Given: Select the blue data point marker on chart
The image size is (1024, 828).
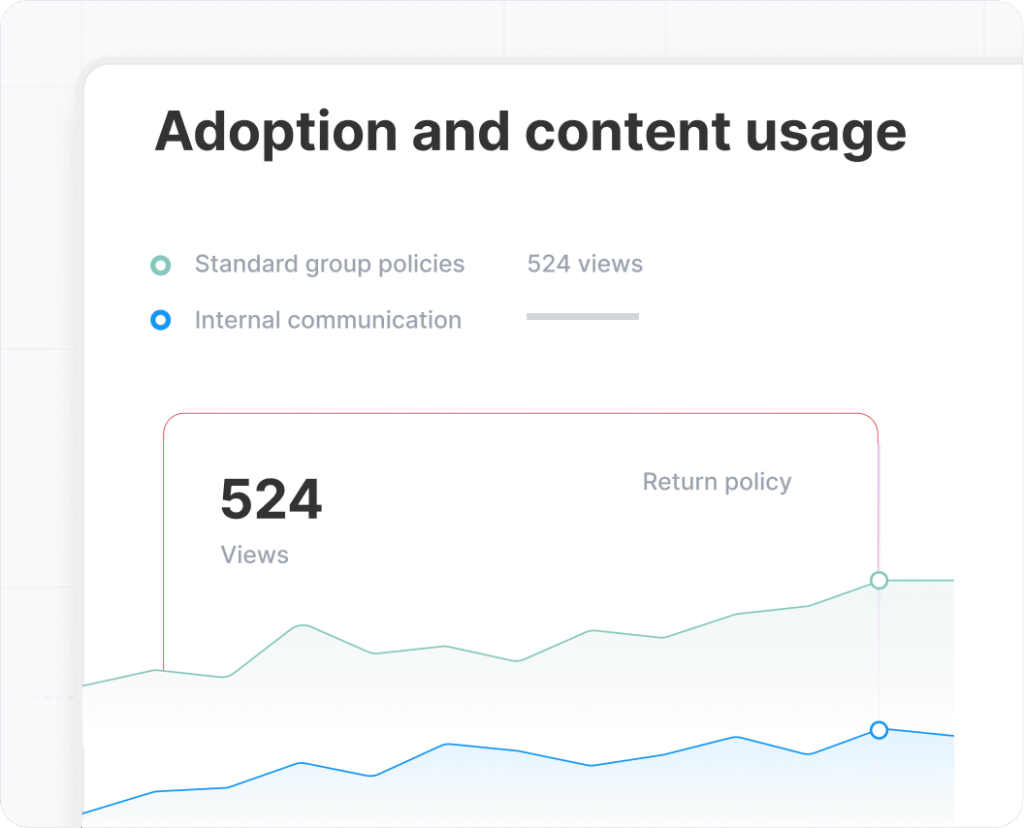Looking at the screenshot, I should point(879,730).
